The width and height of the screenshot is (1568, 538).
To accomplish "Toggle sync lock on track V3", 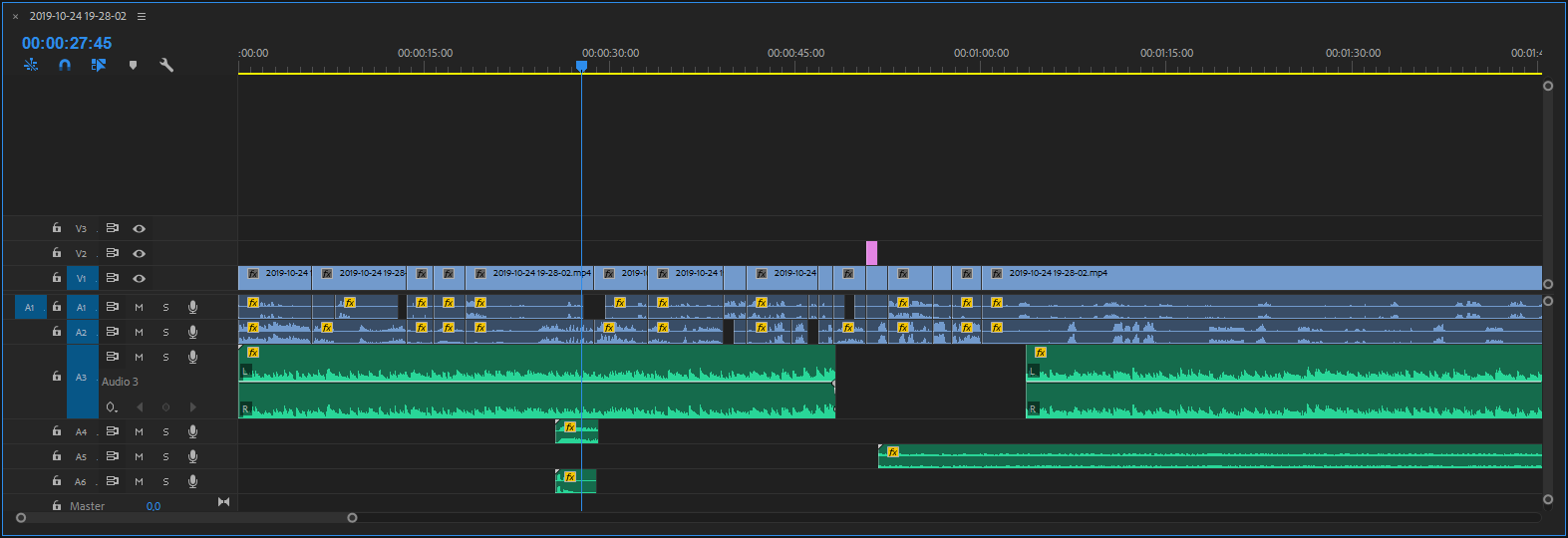I will [x=113, y=228].
